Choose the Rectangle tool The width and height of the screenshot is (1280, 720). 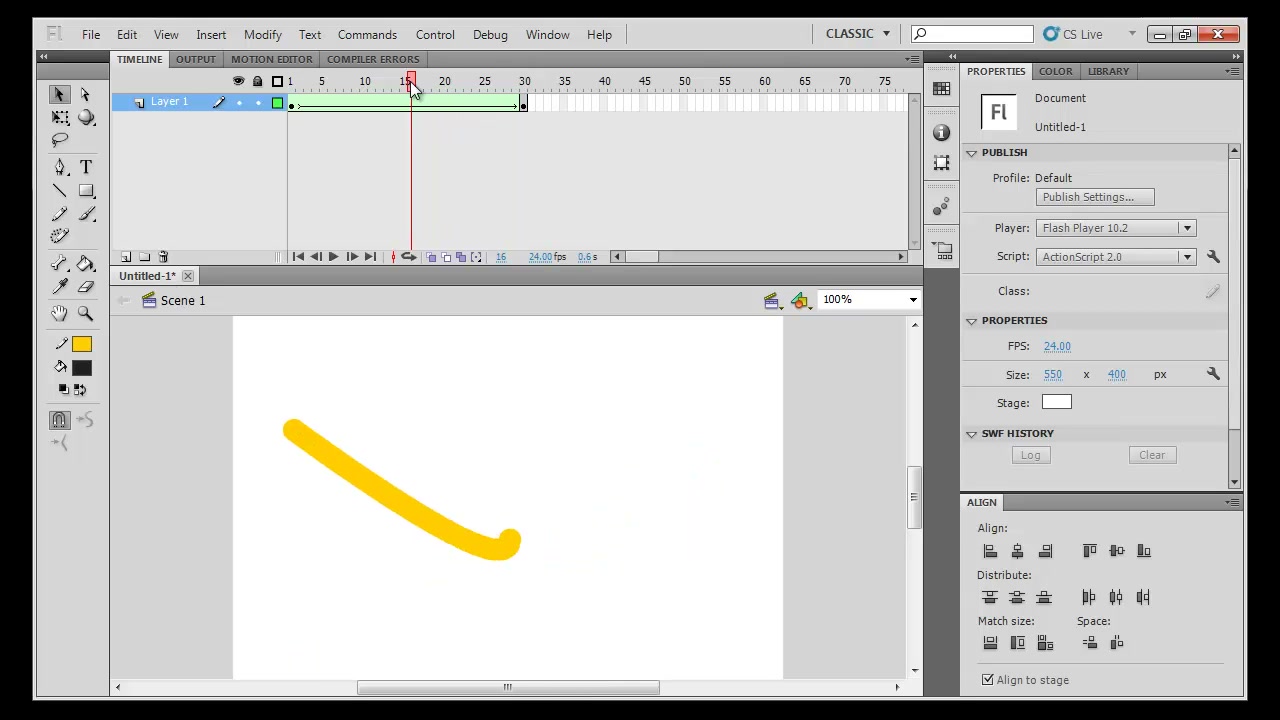pyautogui.click(x=86, y=191)
